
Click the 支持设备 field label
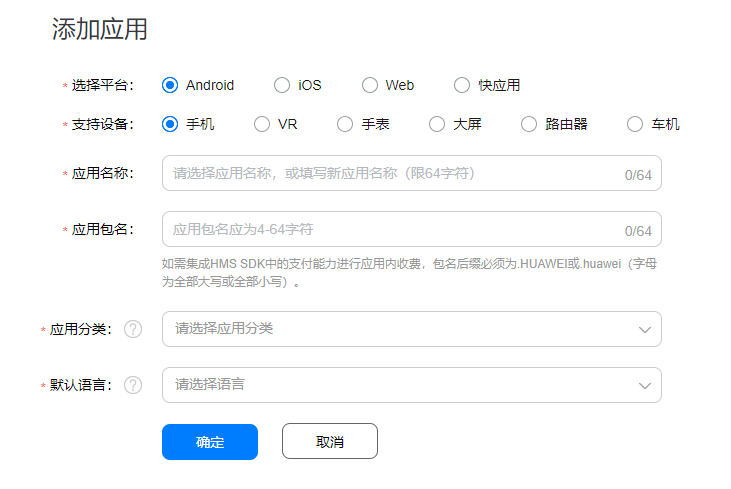[103, 124]
